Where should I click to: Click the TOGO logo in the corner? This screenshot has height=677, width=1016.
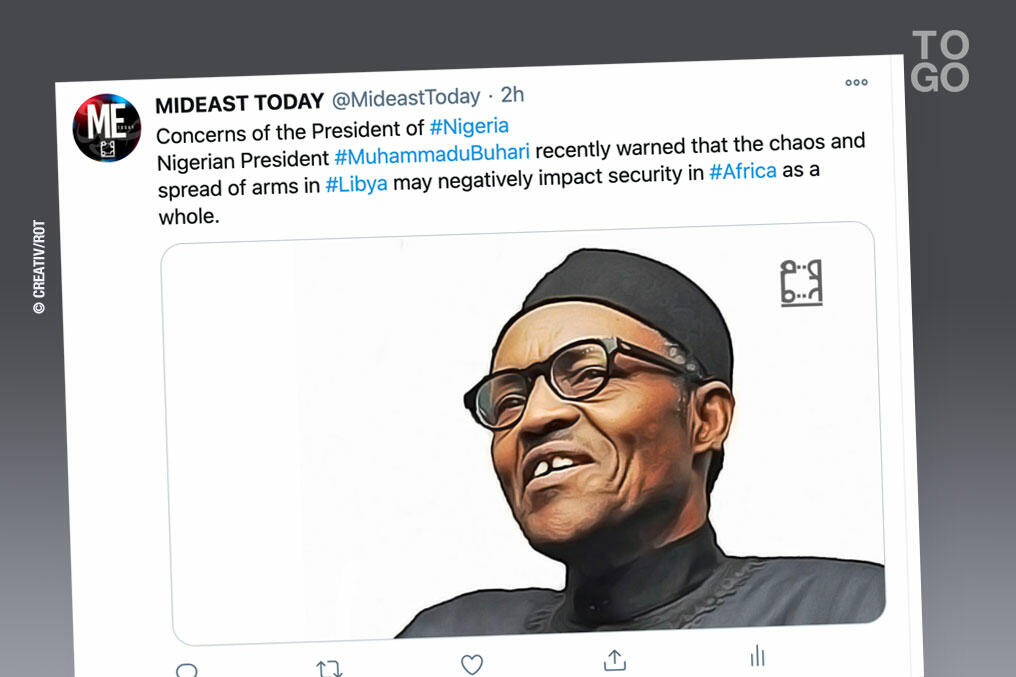click(x=940, y=61)
